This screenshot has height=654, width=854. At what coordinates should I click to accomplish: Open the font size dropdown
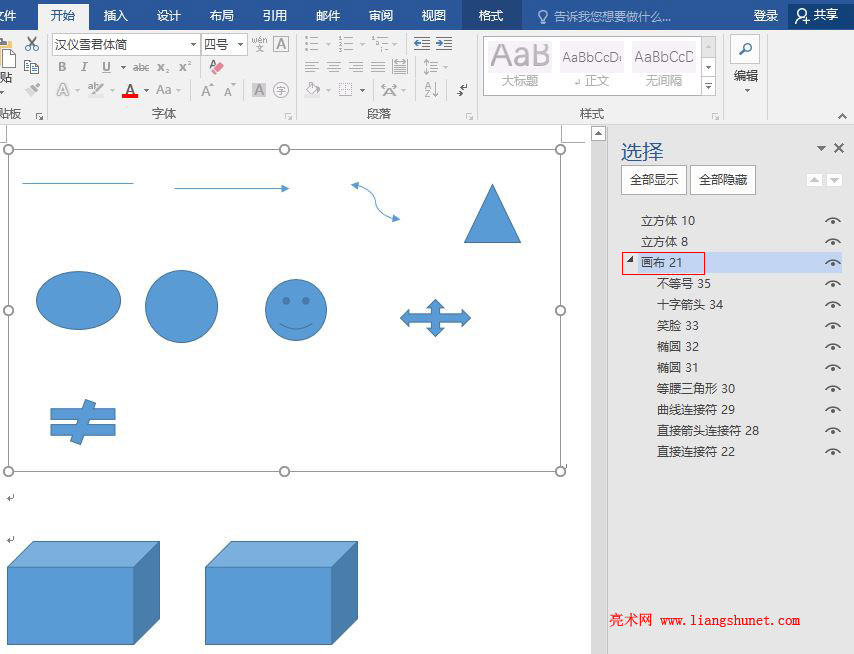pos(240,44)
